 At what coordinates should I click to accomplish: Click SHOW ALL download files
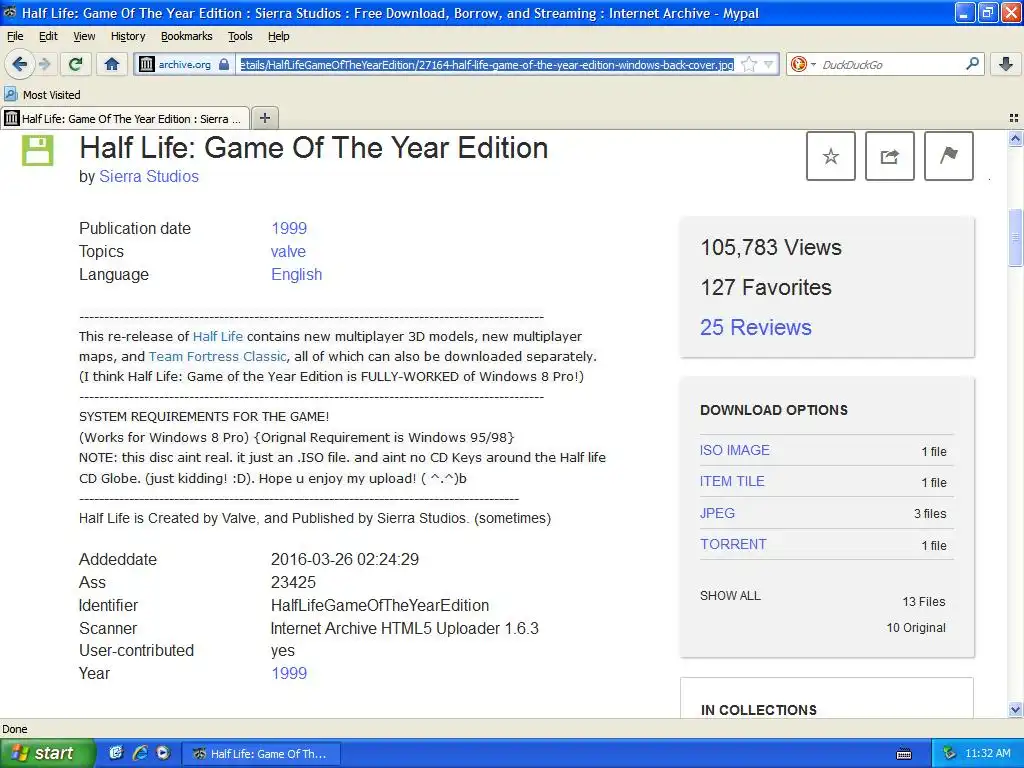pos(730,596)
